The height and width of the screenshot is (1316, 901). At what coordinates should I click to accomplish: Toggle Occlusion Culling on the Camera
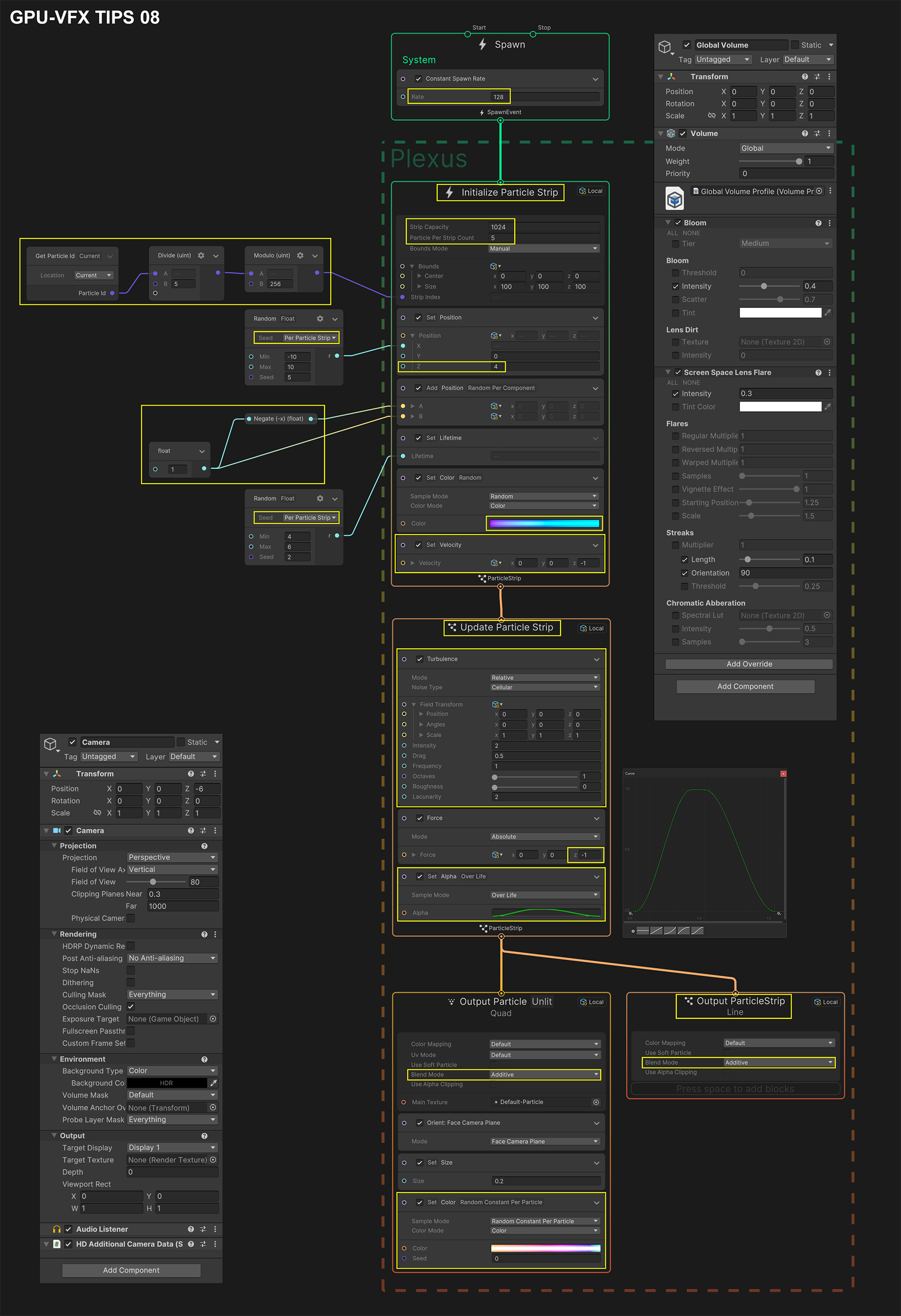pyautogui.click(x=131, y=1007)
